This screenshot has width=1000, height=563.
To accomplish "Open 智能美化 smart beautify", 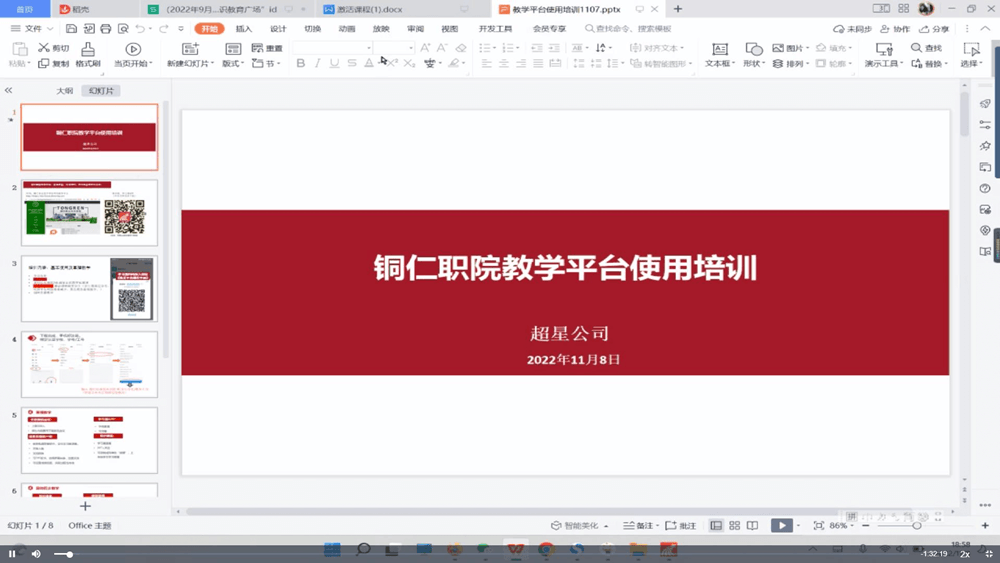I will [x=579, y=525].
